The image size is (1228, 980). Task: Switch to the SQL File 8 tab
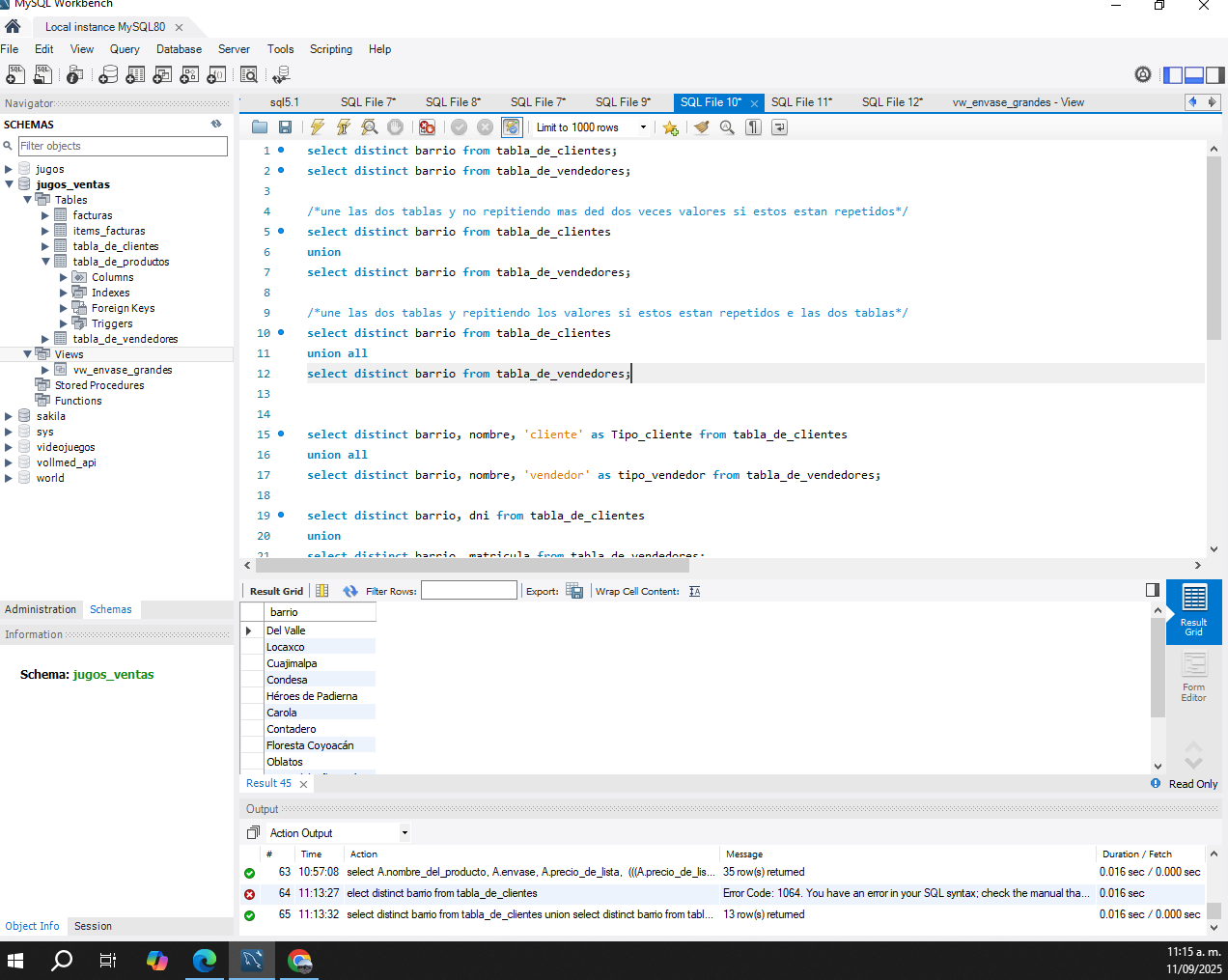453,102
